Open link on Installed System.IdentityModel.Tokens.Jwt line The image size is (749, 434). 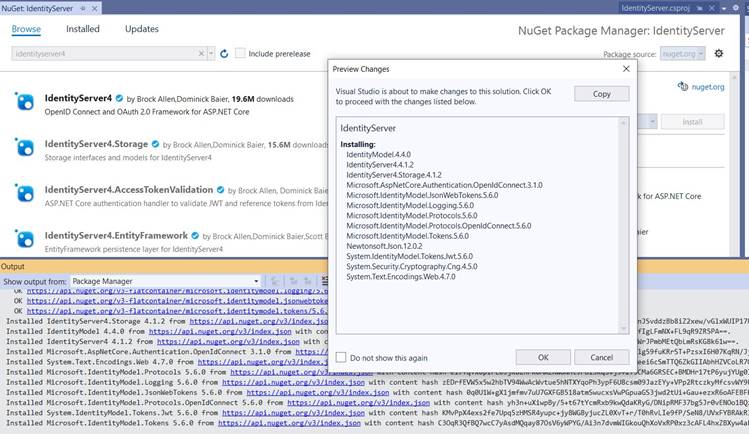(293, 413)
